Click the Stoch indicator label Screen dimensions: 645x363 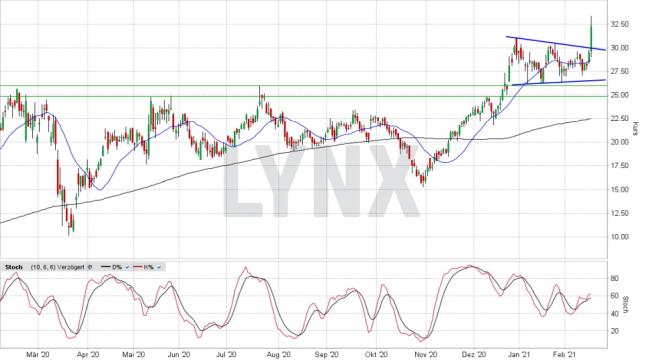click(14, 267)
